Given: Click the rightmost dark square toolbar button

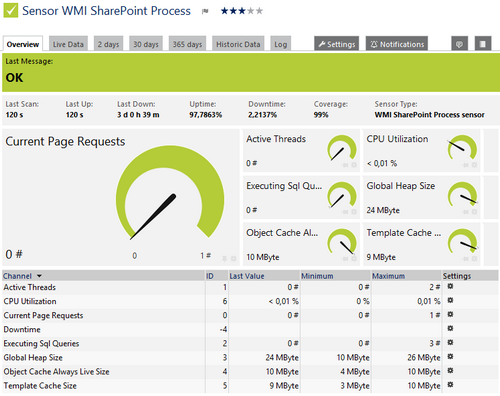Looking at the screenshot, I should tap(483, 44).
